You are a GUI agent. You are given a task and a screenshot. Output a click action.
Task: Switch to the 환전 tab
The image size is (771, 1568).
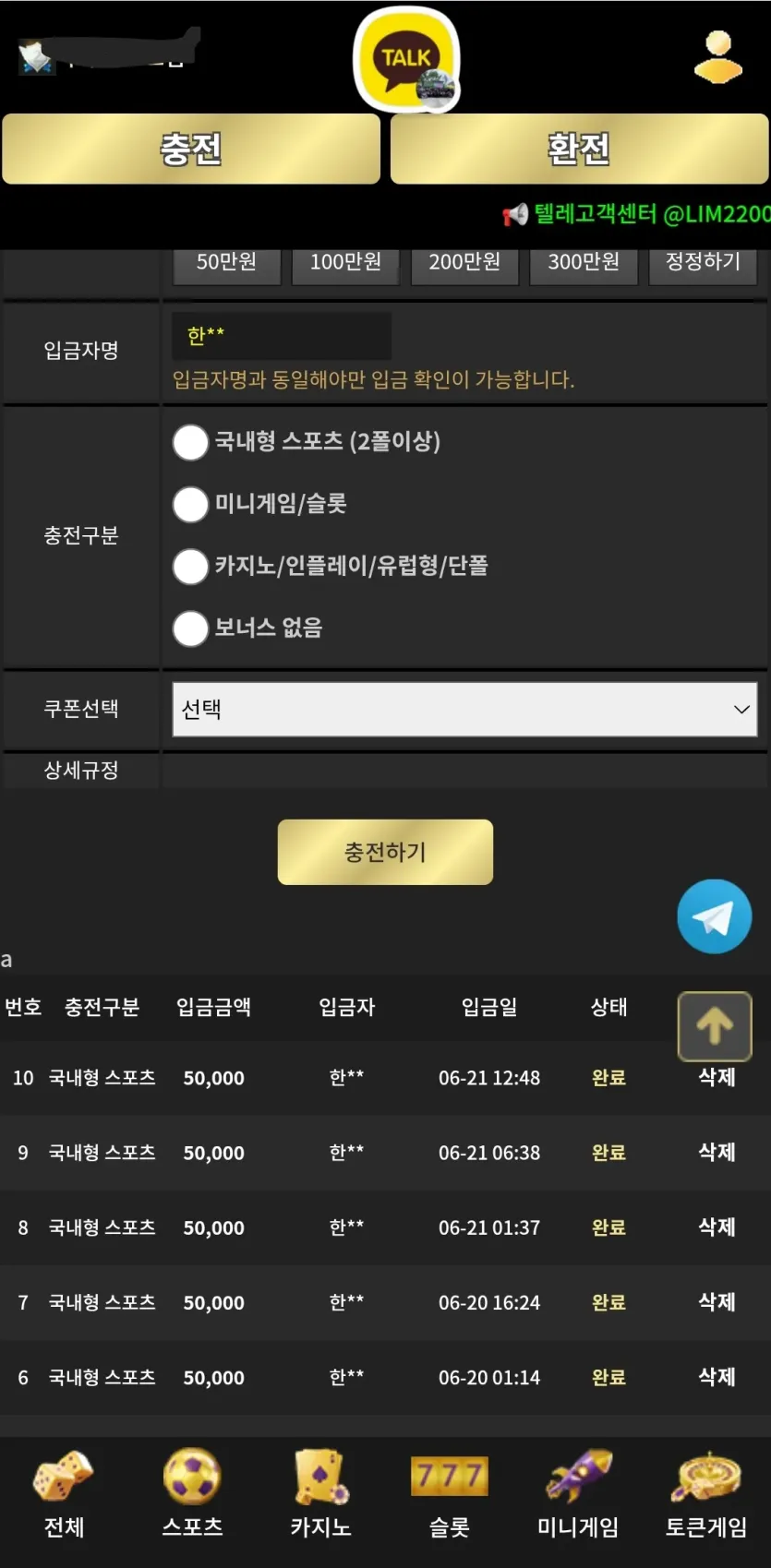[579, 149]
